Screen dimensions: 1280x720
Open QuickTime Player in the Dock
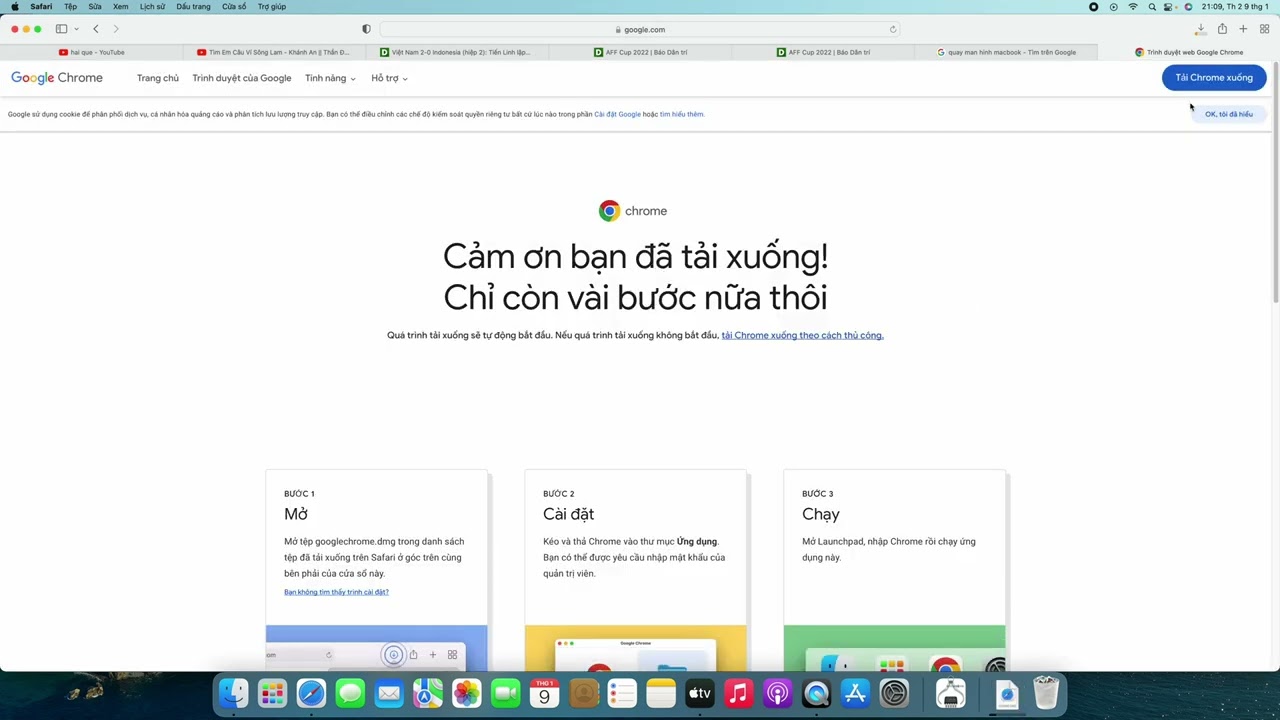click(817, 693)
